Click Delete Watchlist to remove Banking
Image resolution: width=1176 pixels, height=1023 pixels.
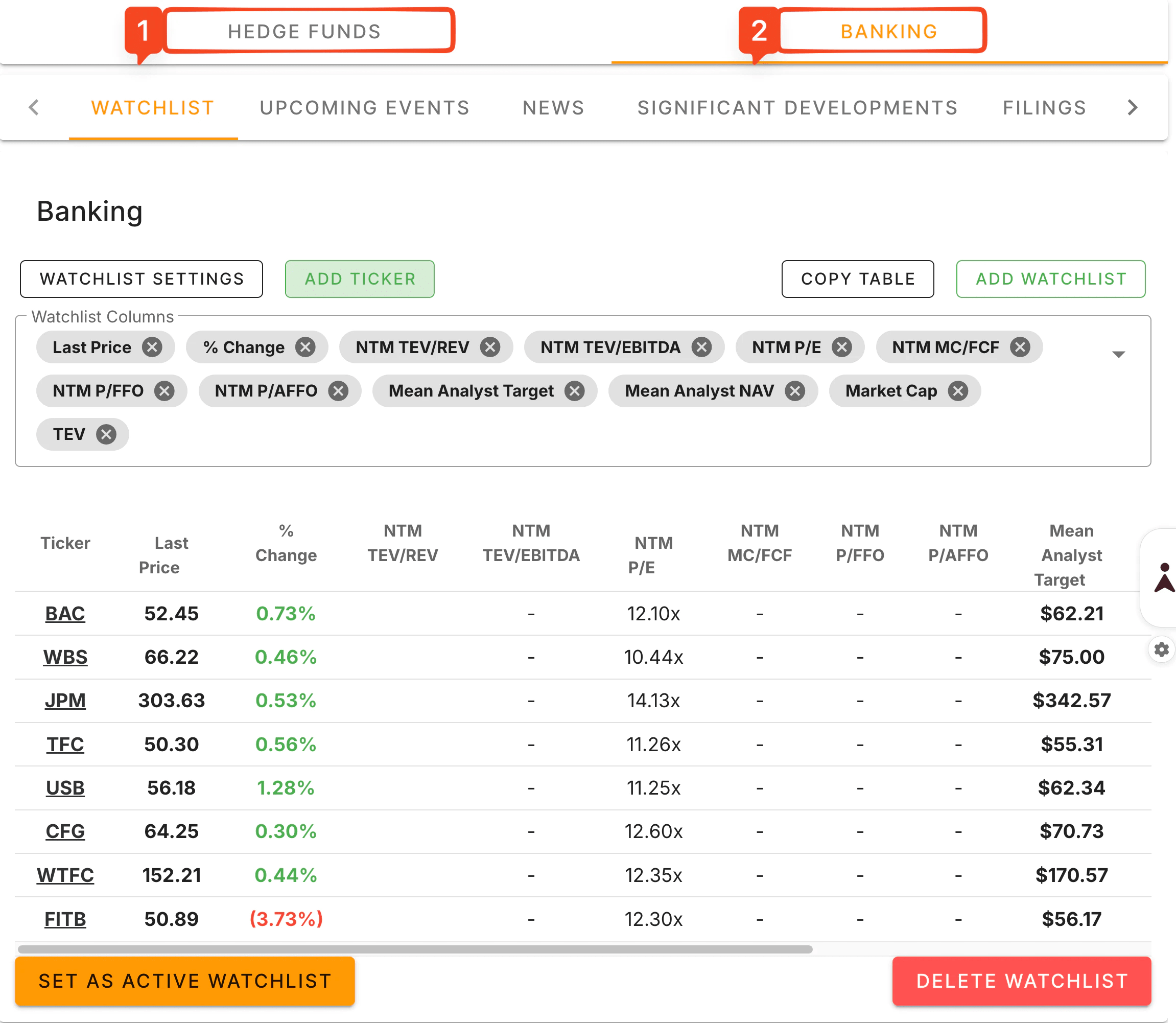pyautogui.click(x=1021, y=981)
